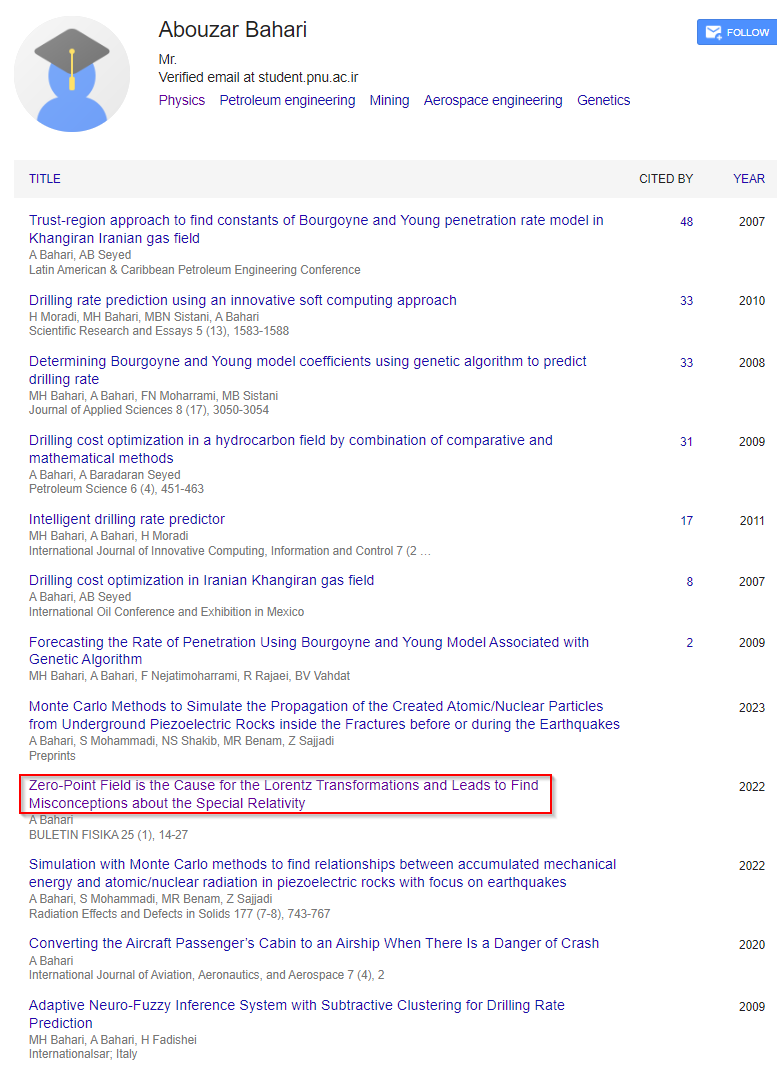
Task: Click the Follow button
Action: tap(736, 32)
